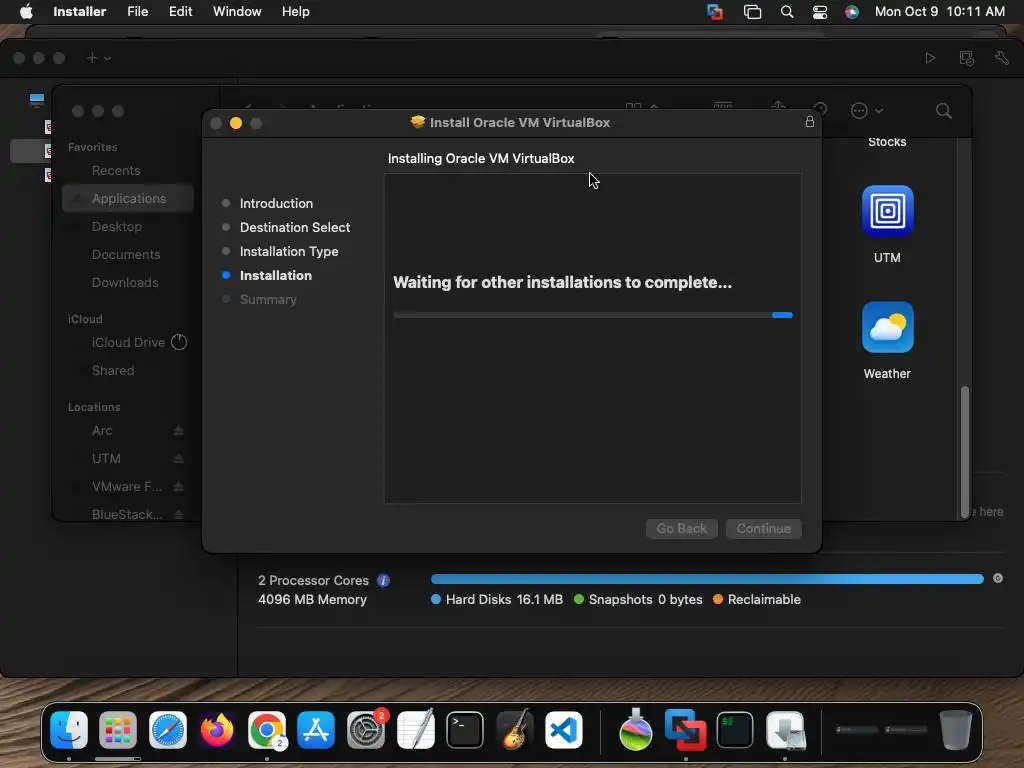Image resolution: width=1024 pixels, height=768 pixels.
Task: Click the Hard Disks 16.1 MB legend
Action: [497, 600]
